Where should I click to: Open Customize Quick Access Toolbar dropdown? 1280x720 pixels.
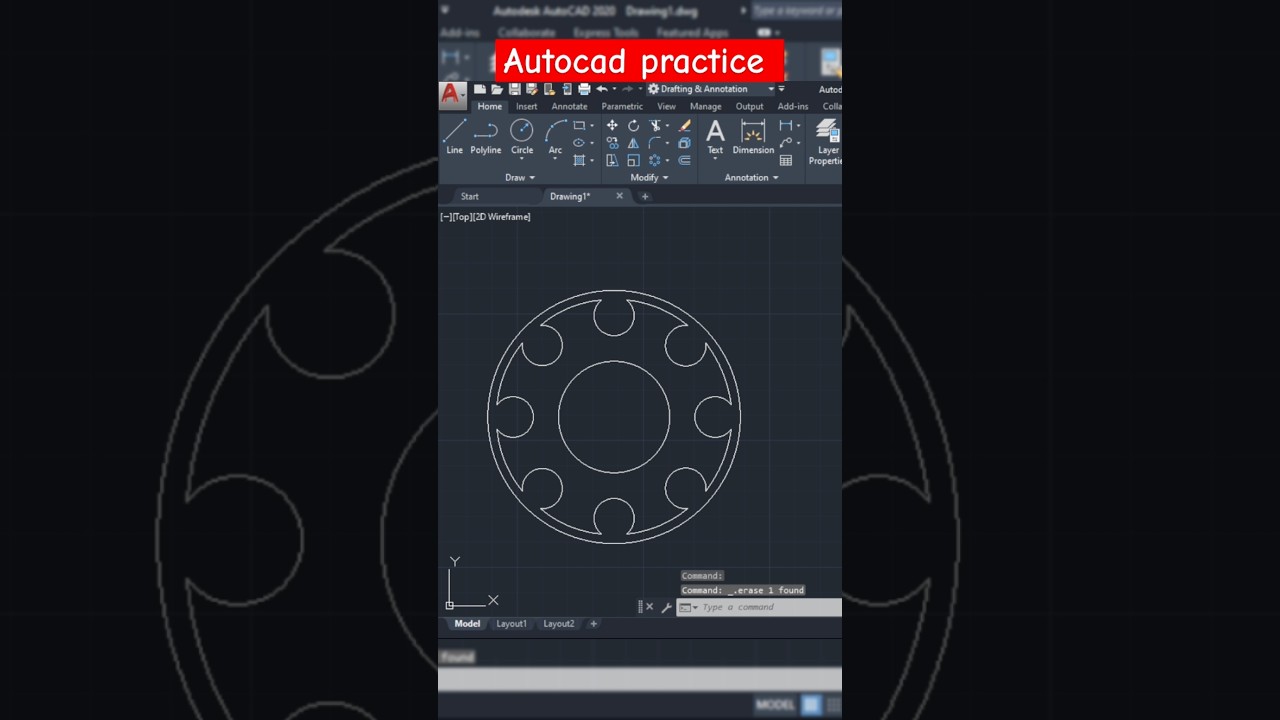click(x=781, y=89)
